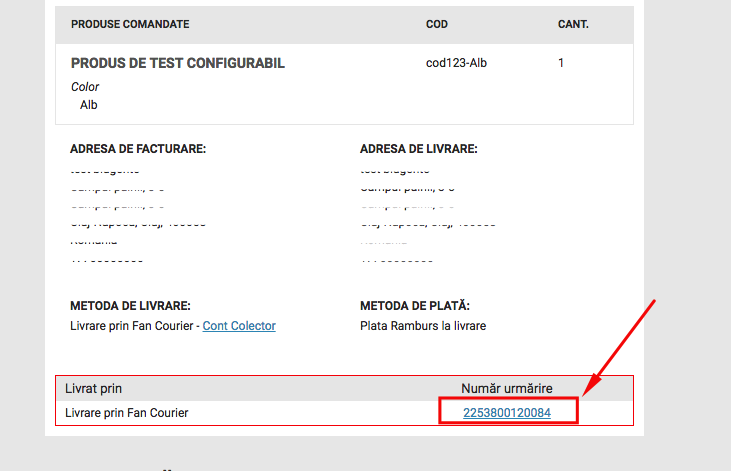Open tracking number 2253800120084
This screenshot has width=731, height=471.
tap(507, 413)
